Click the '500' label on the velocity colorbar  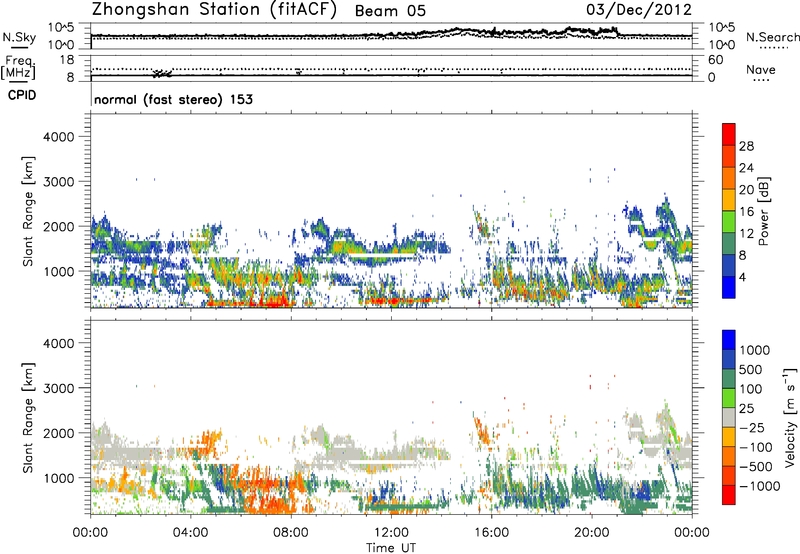point(751,370)
